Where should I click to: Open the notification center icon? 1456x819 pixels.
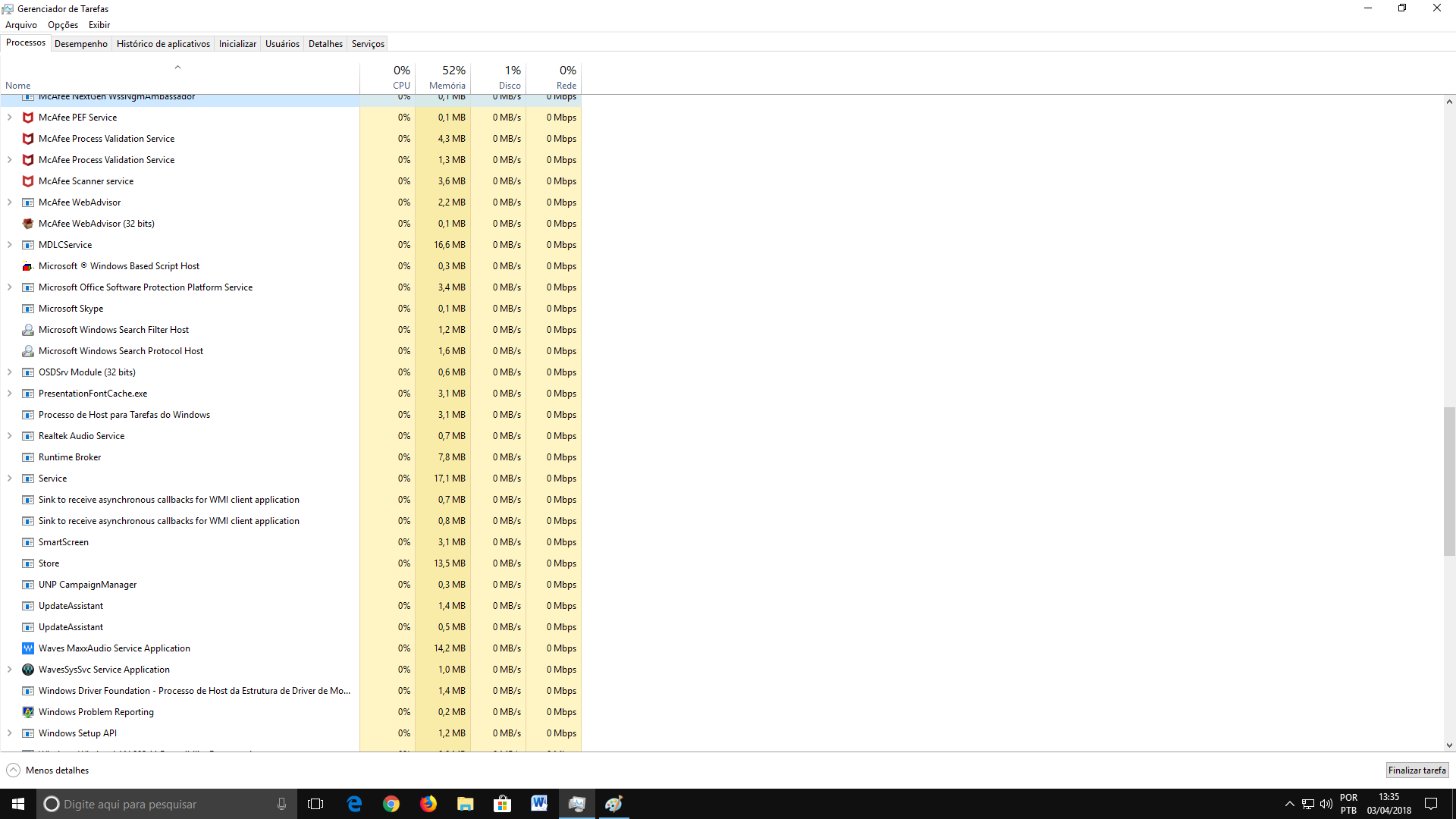pyautogui.click(x=1431, y=804)
